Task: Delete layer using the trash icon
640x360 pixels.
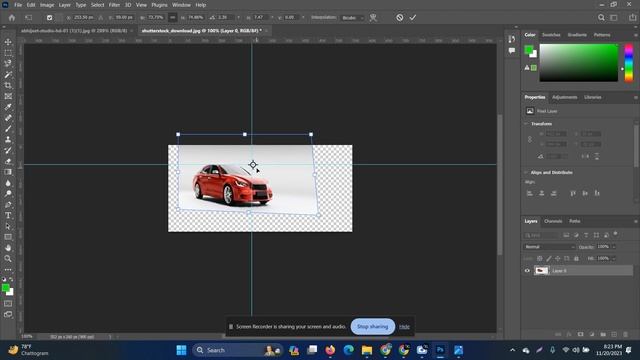Action: (x=625, y=334)
